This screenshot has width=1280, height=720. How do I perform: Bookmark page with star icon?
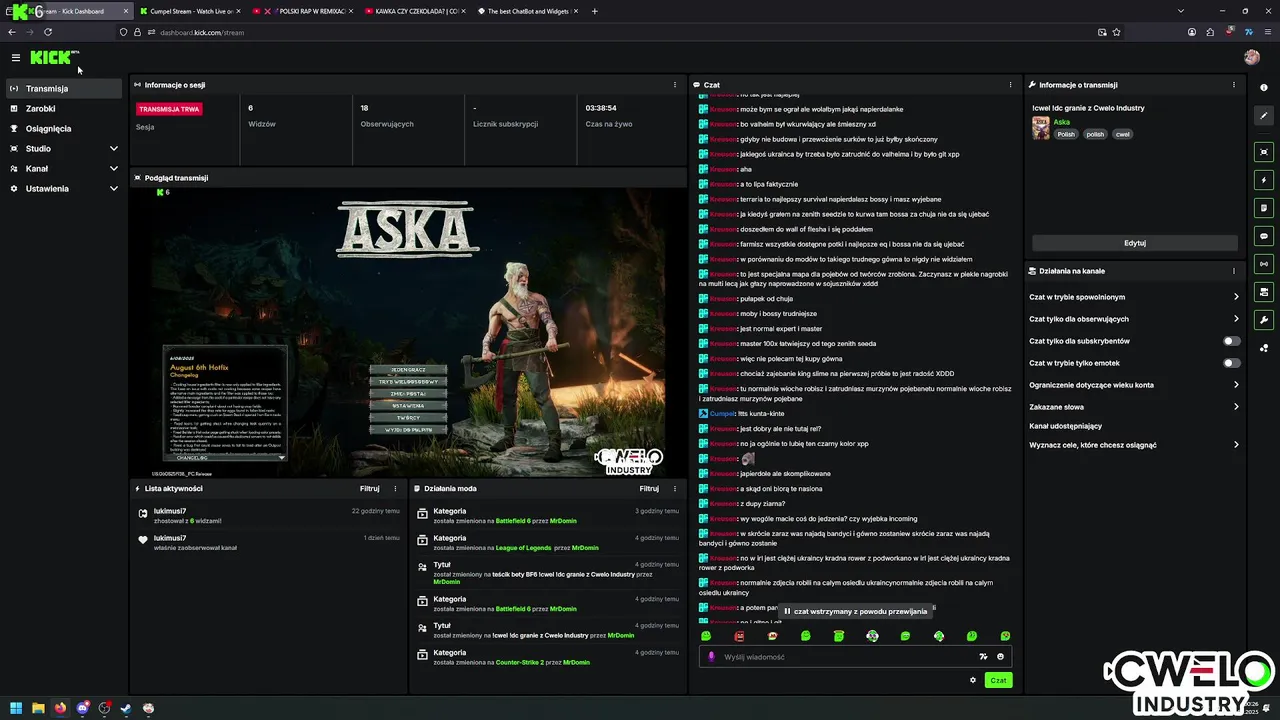pyautogui.click(x=1116, y=32)
